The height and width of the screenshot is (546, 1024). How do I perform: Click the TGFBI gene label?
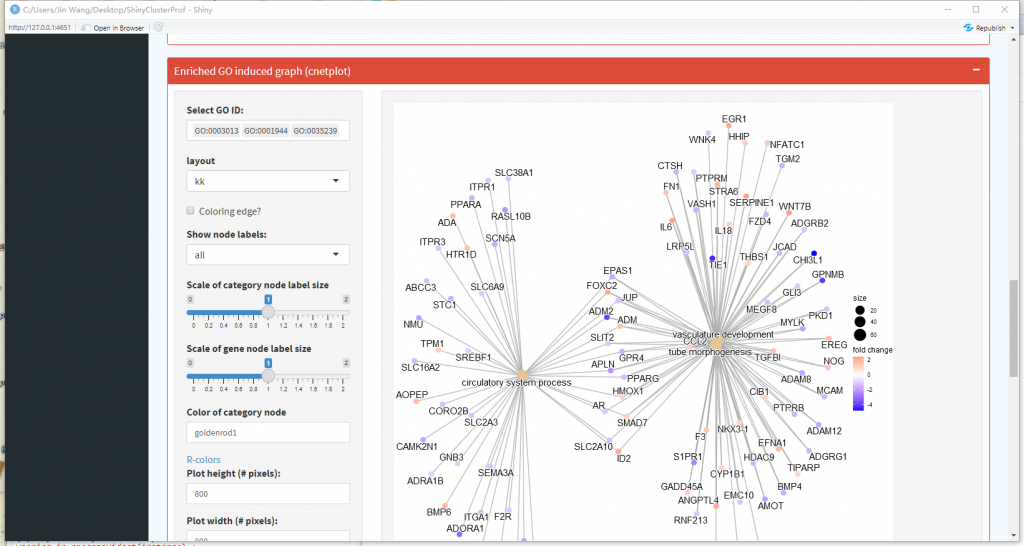(767, 357)
